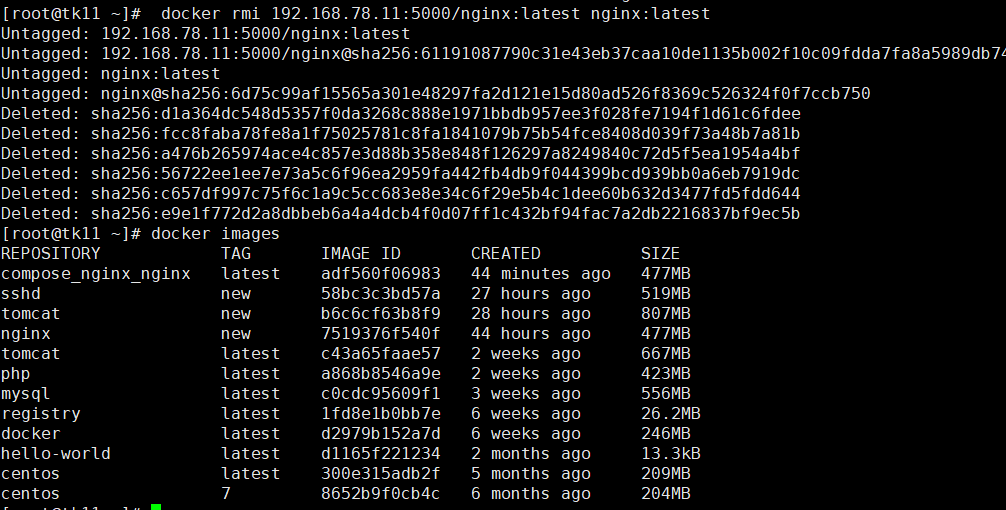Click the 44 minutes ago value
The height and width of the screenshot is (510, 1006).
(541, 274)
